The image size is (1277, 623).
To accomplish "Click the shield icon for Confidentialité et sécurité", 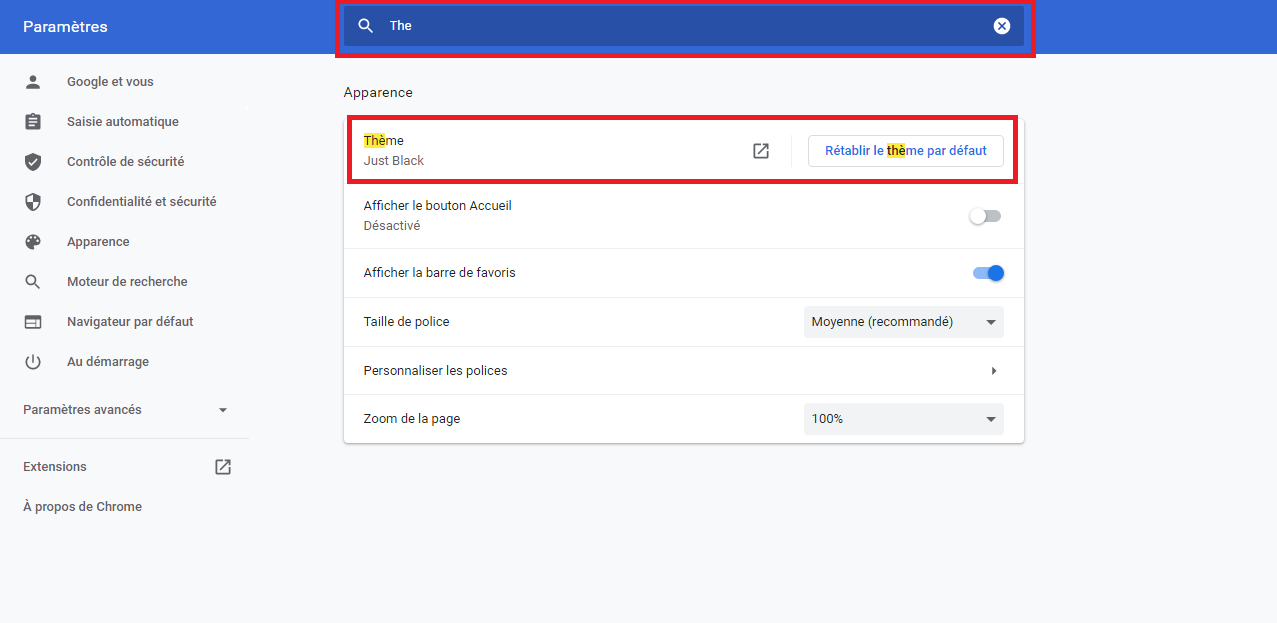I will click(x=33, y=202).
